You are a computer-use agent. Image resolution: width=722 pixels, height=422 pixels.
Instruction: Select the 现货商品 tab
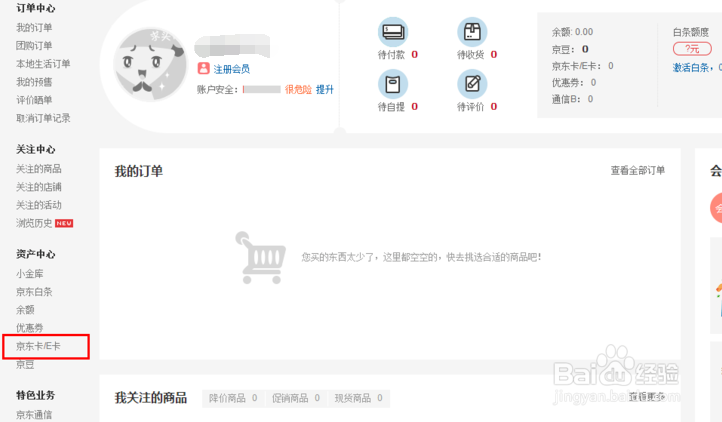[x=359, y=398]
